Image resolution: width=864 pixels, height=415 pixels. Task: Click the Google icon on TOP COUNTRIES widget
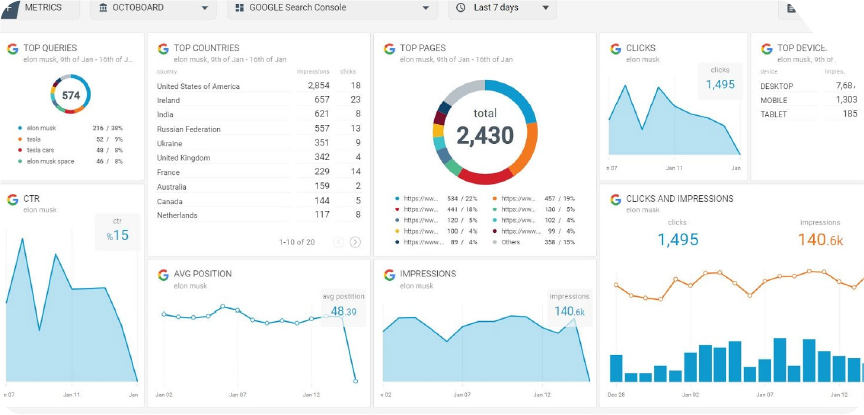163,48
